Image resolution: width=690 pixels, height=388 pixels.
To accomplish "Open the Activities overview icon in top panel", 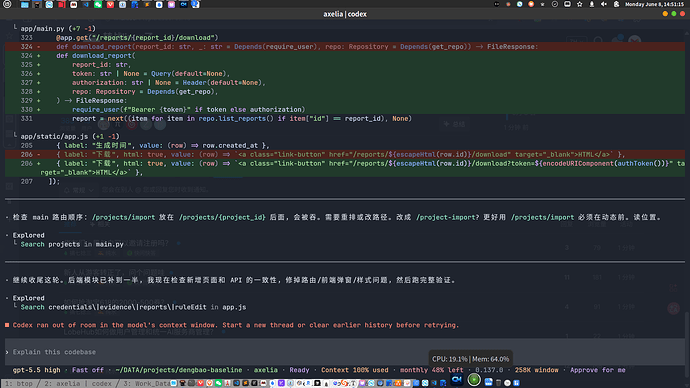I will (x=7, y=4).
